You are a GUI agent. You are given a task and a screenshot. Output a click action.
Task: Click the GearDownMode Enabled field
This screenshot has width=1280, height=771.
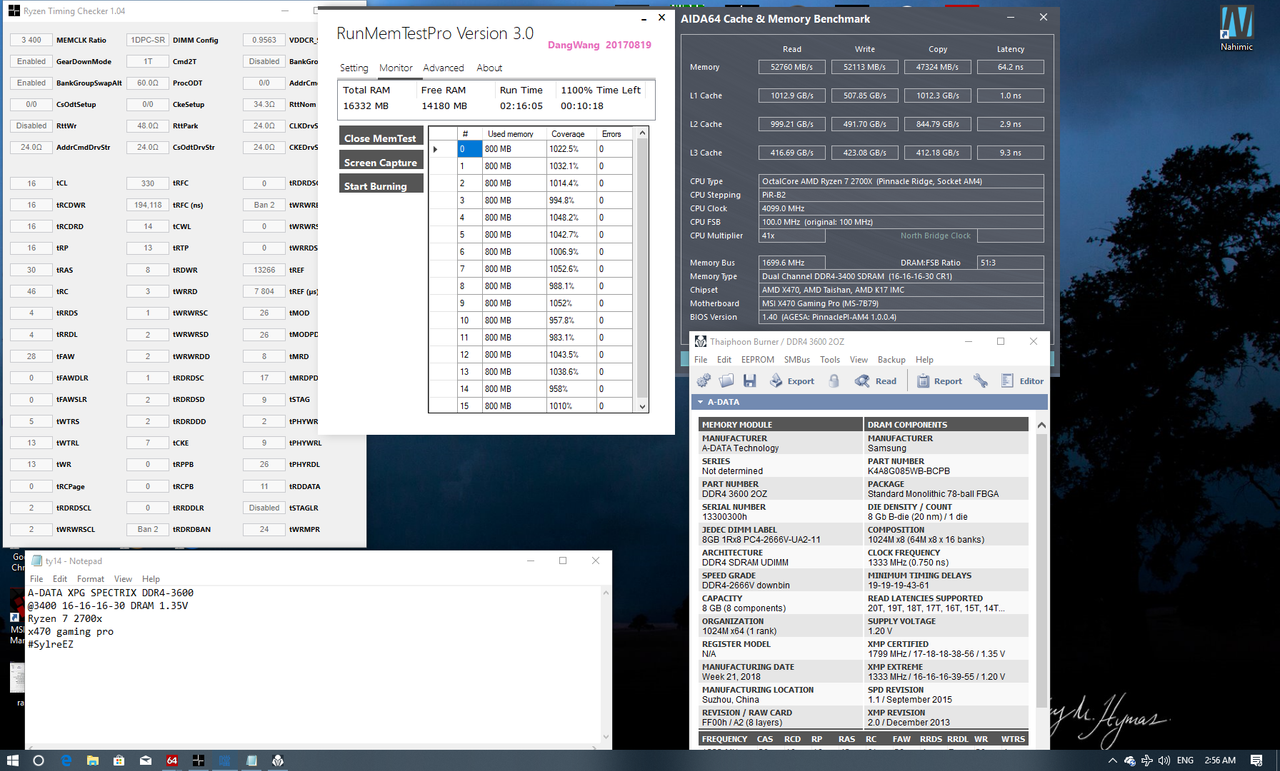point(32,62)
